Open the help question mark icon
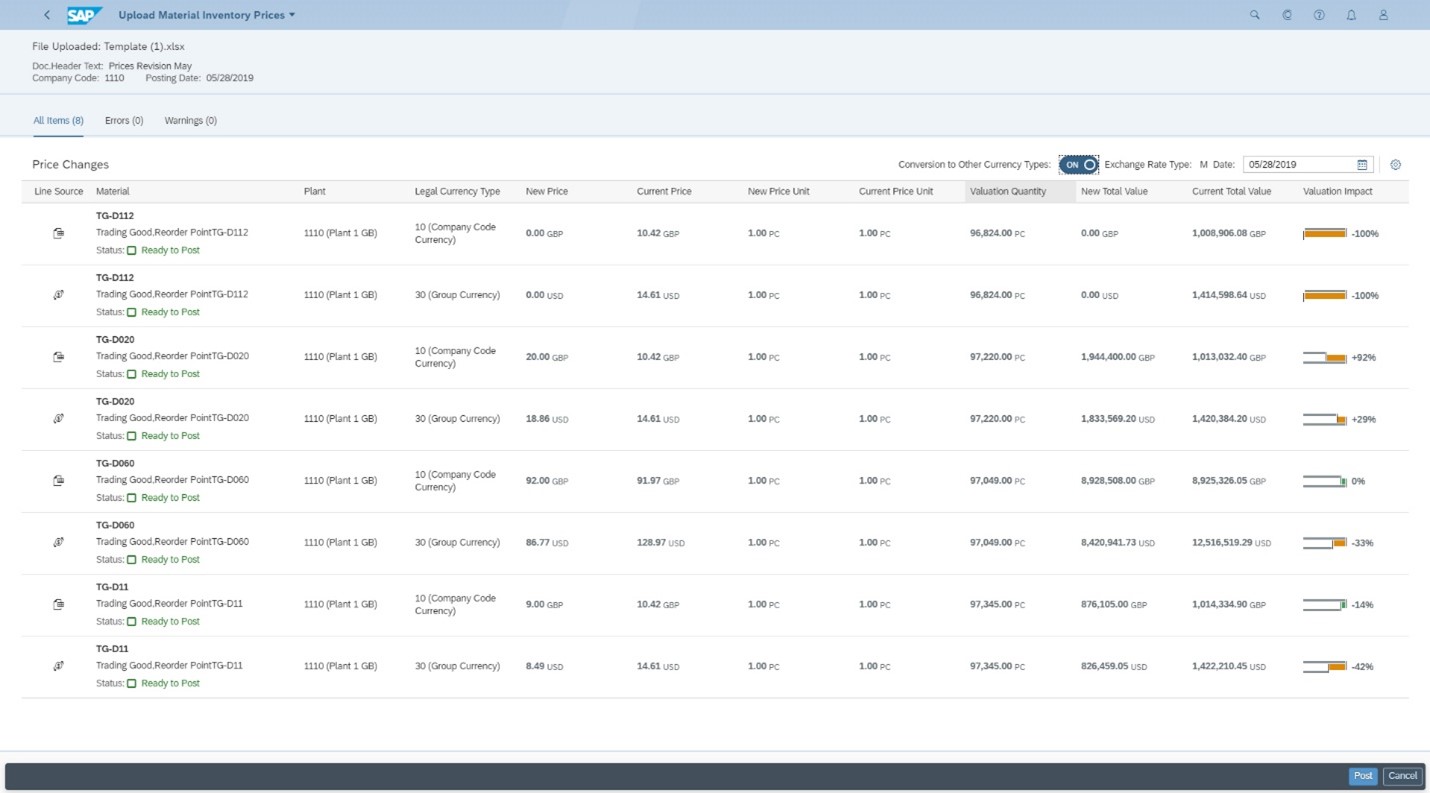The height and width of the screenshot is (793, 1430). [x=1319, y=15]
